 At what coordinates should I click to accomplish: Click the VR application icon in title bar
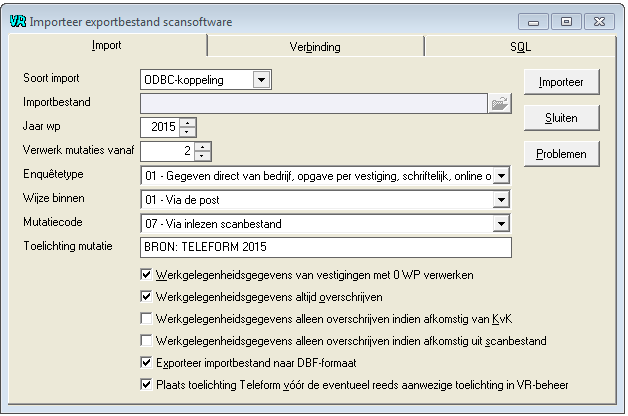(x=18, y=21)
